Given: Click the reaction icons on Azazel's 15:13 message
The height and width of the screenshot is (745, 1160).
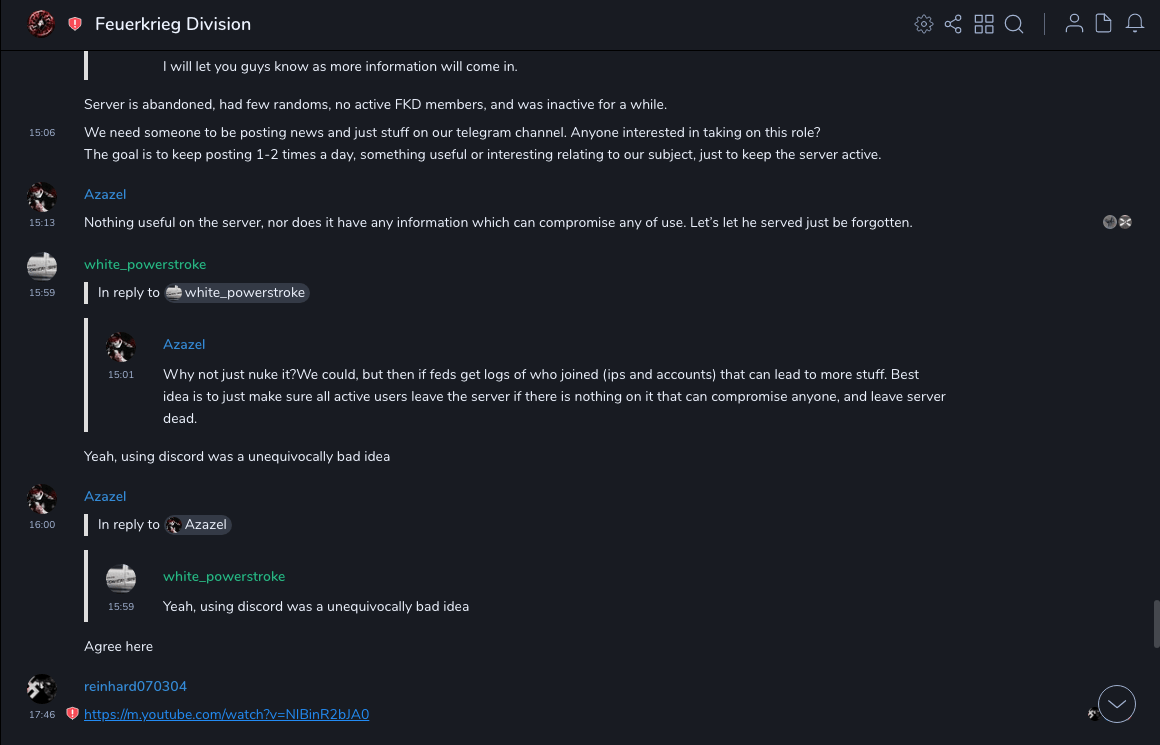Looking at the screenshot, I should pos(1117,222).
